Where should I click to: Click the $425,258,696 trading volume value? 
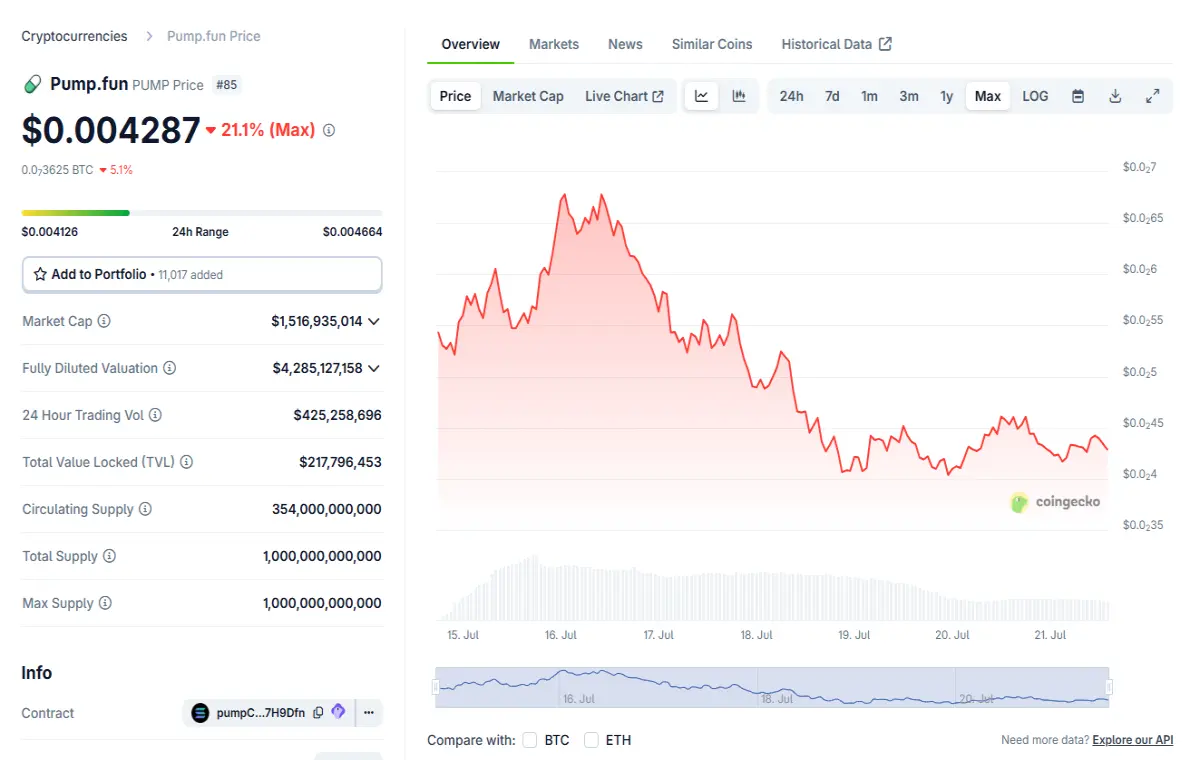[x=337, y=415]
